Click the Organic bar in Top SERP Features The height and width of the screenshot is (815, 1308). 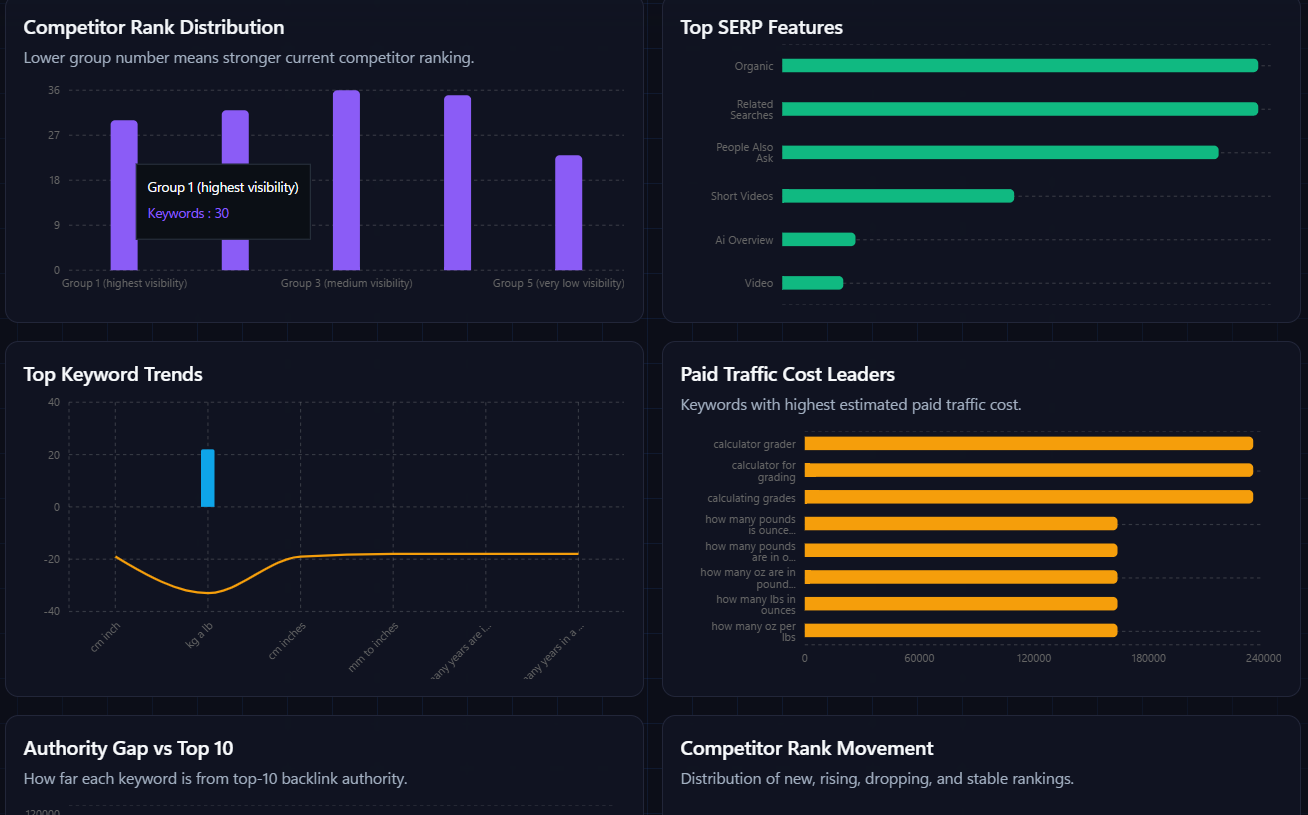point(1020,66)
